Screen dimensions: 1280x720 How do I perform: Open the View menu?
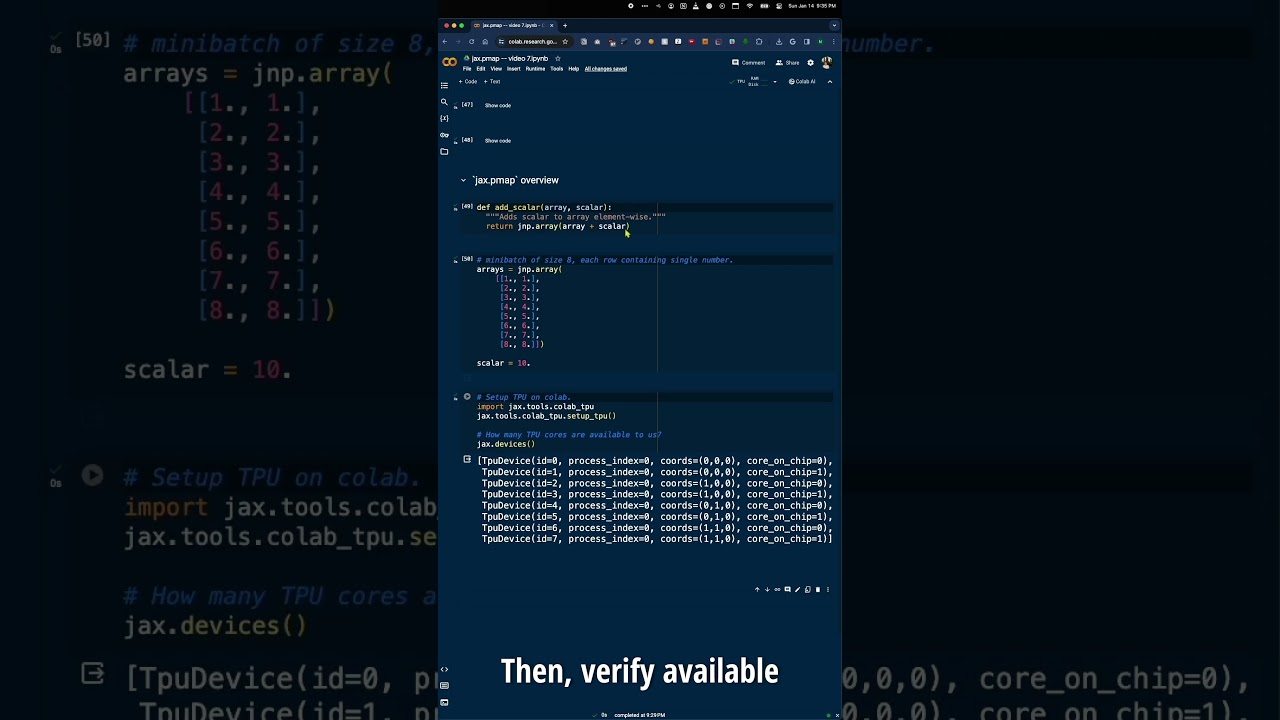496,69
